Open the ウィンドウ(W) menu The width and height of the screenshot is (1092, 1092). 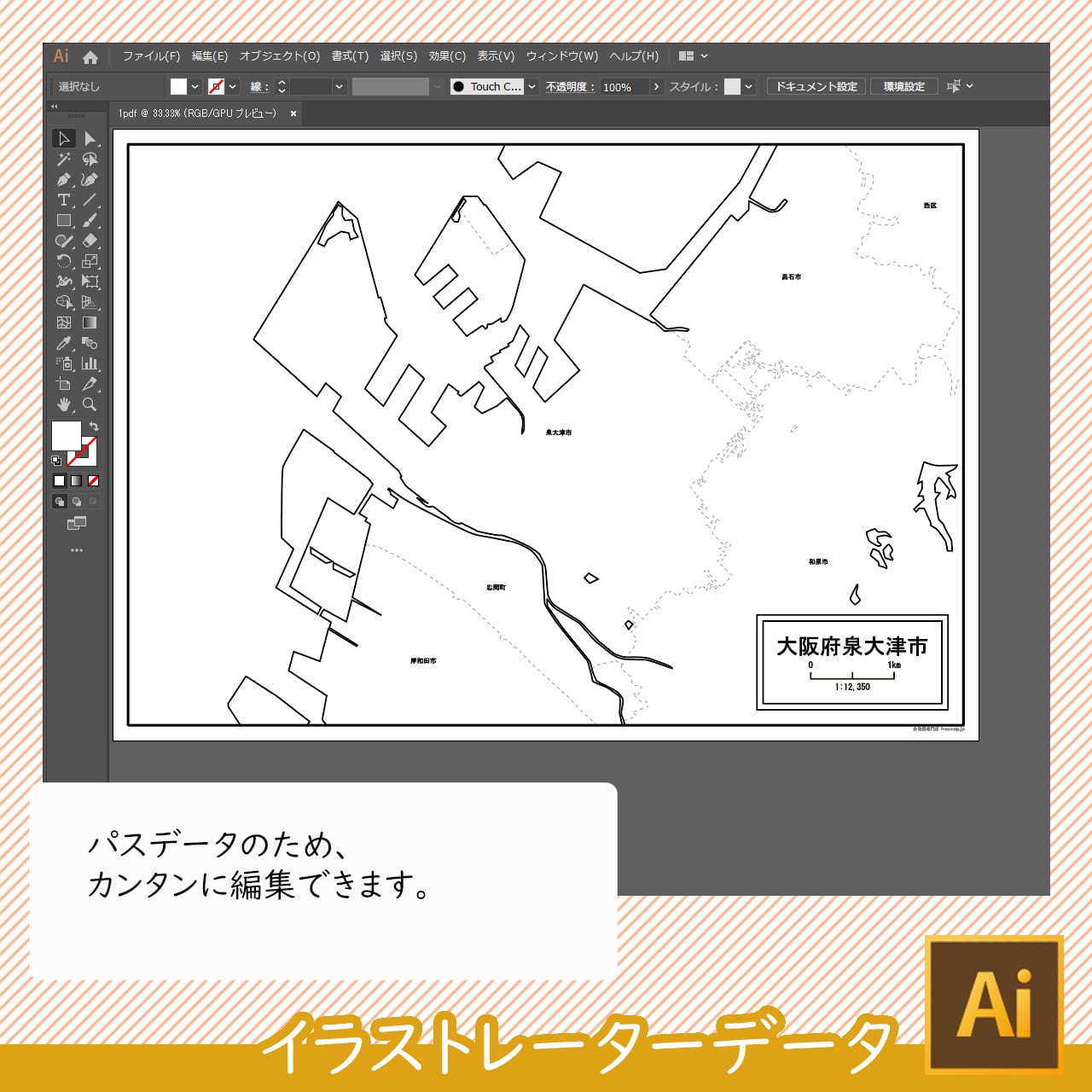pos(562,56)
